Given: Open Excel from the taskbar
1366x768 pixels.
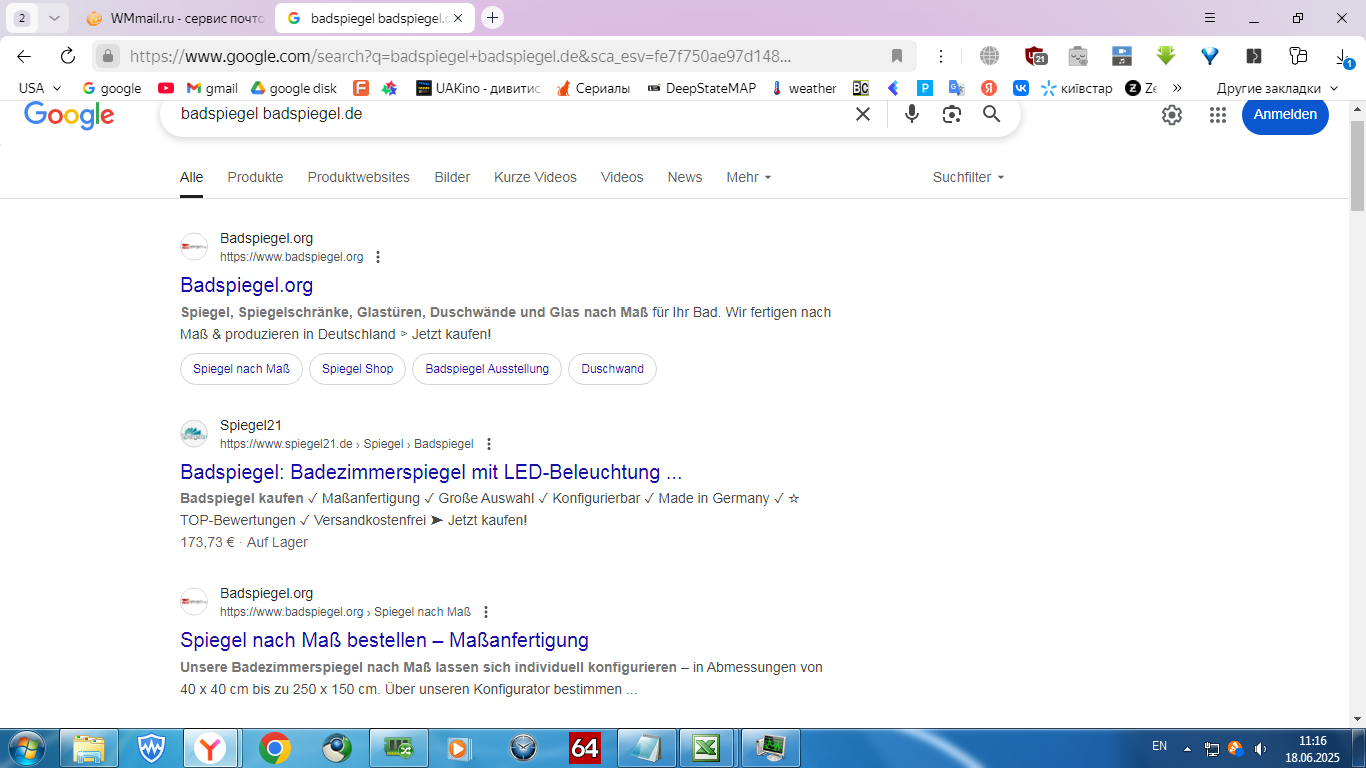Looking at the screenshot, I should (x=707, y=748).
